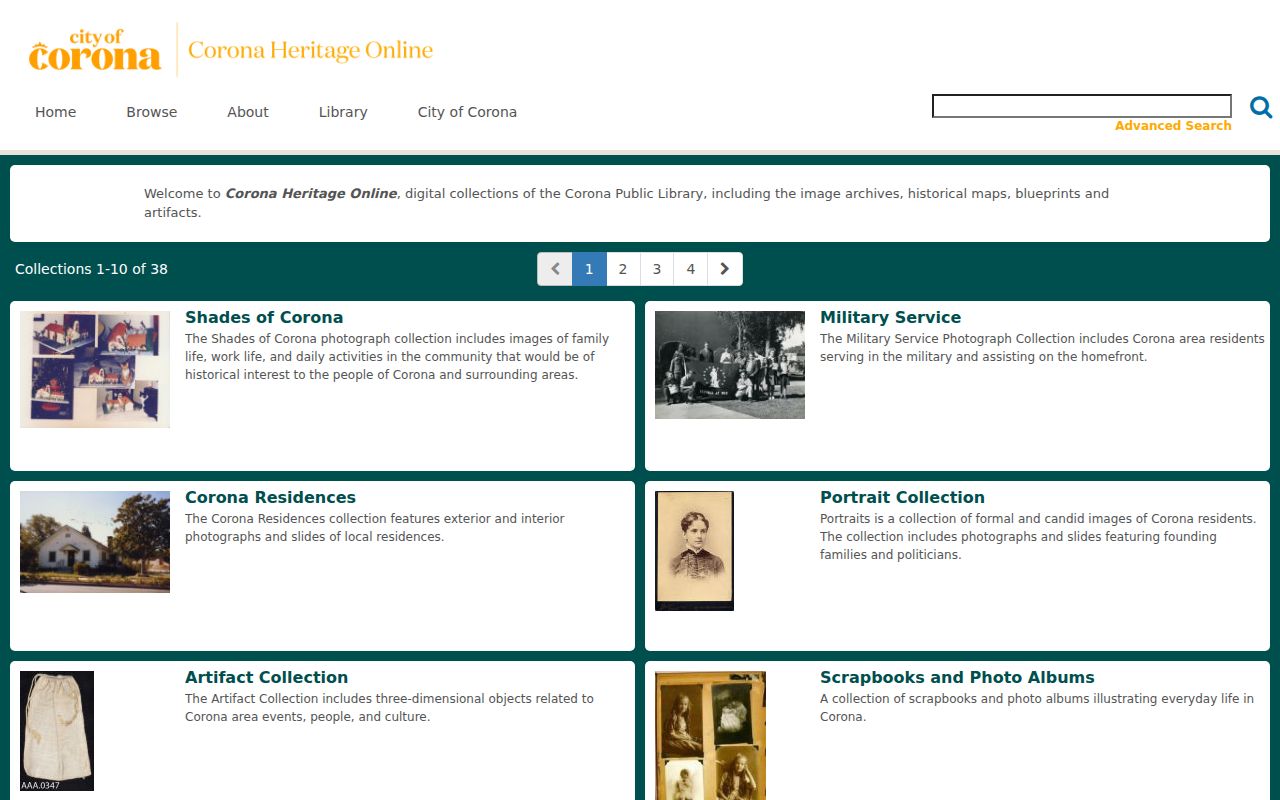The width and height of the screenshot is (1280, 800).
Task: Click the Shades of Corona thumbnail image
Action: point(95,369)
